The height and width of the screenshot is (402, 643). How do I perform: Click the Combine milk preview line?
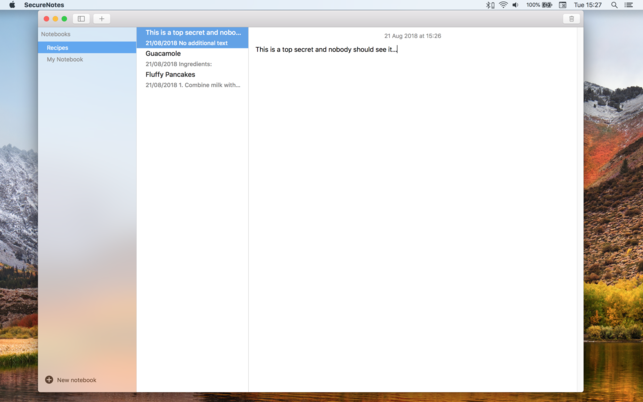[x=193, y=85]
